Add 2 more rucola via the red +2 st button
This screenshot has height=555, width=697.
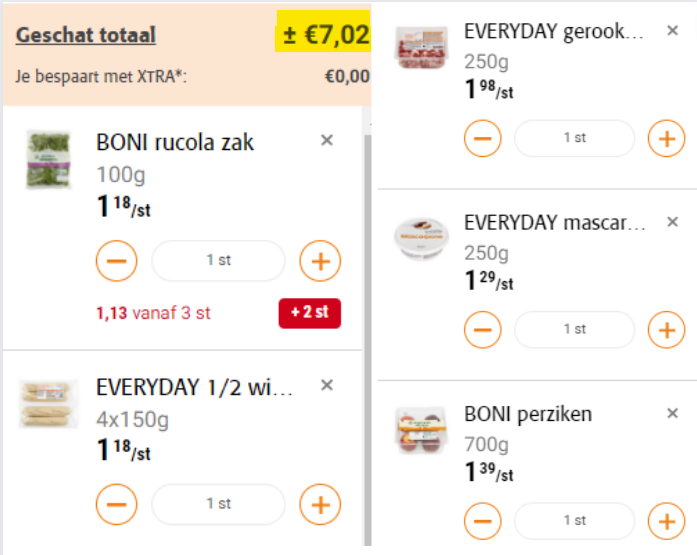pyautogui.click(x=310, y=313)
